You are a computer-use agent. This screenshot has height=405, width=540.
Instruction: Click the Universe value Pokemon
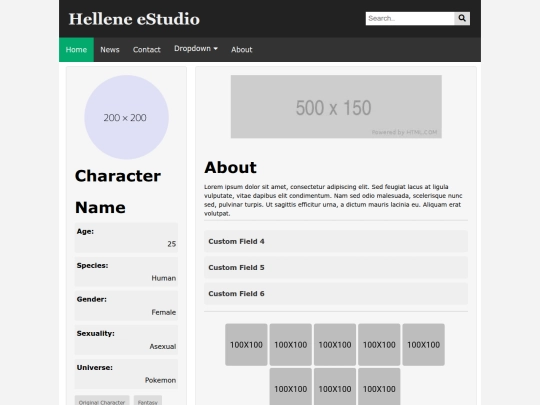coord(160,380)
